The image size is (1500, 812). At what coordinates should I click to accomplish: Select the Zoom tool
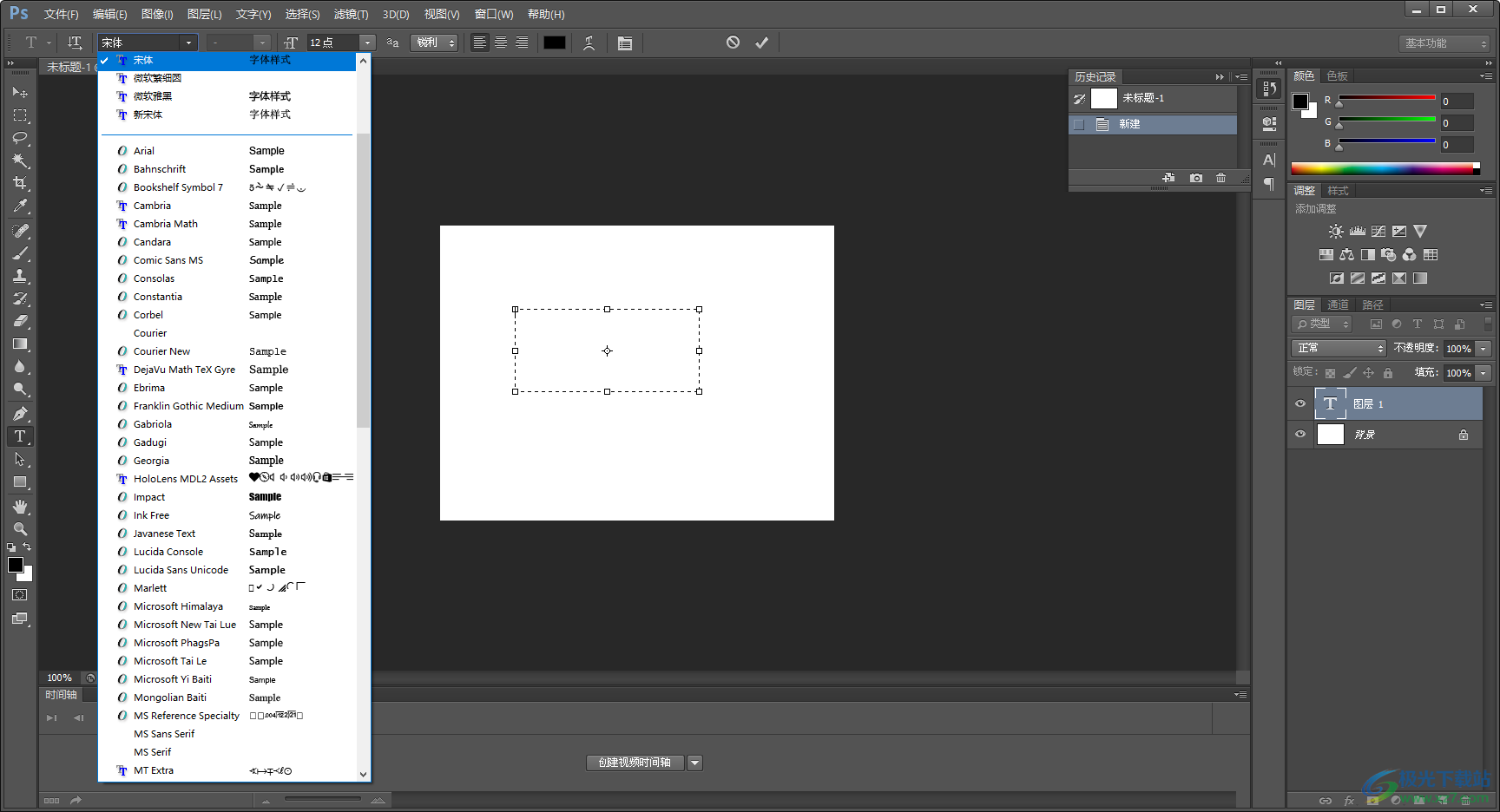click(20, 529)
